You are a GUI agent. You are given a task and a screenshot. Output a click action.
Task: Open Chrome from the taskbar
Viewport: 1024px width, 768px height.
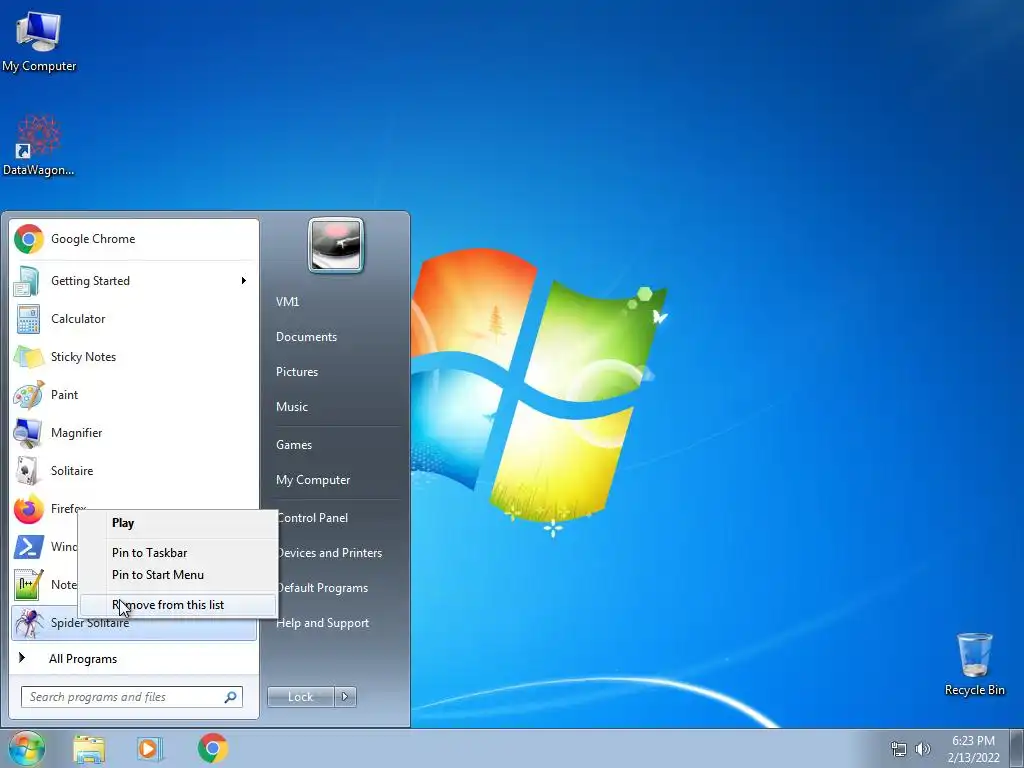click(212, 748)
